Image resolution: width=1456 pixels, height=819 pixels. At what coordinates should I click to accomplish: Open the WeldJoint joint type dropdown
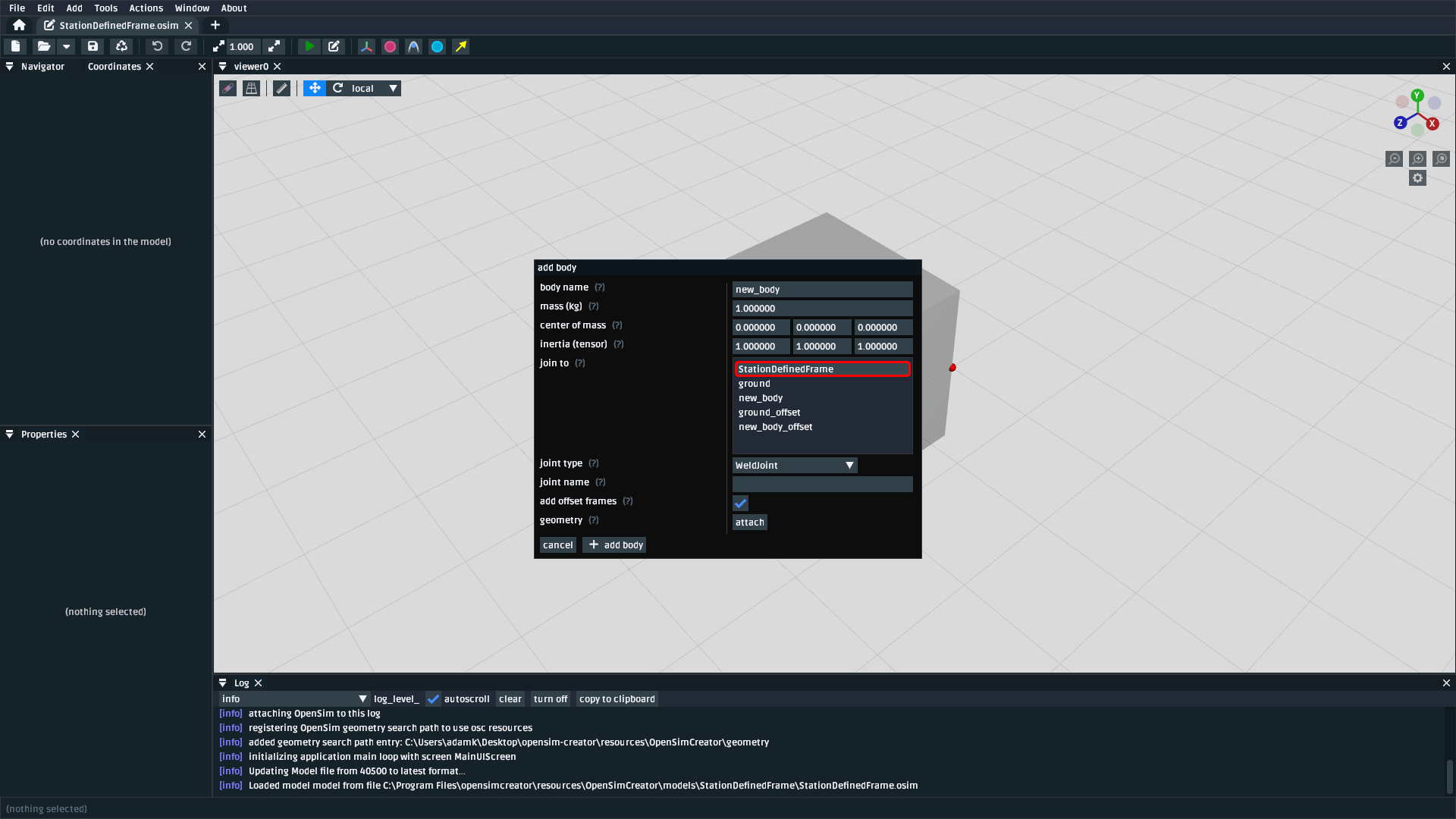point(795,466)
